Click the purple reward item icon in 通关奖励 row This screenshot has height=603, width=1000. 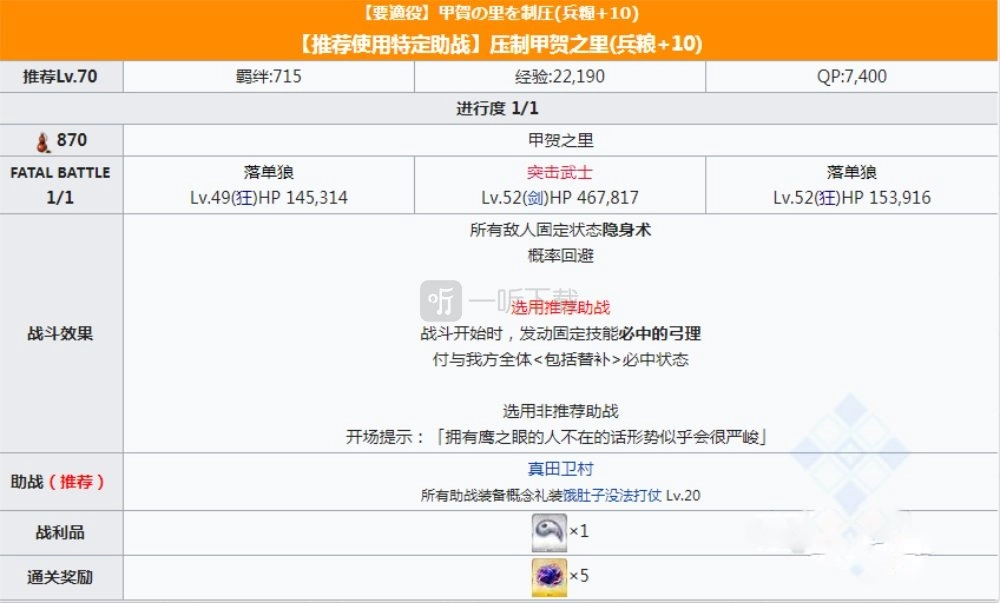point(549,577)
